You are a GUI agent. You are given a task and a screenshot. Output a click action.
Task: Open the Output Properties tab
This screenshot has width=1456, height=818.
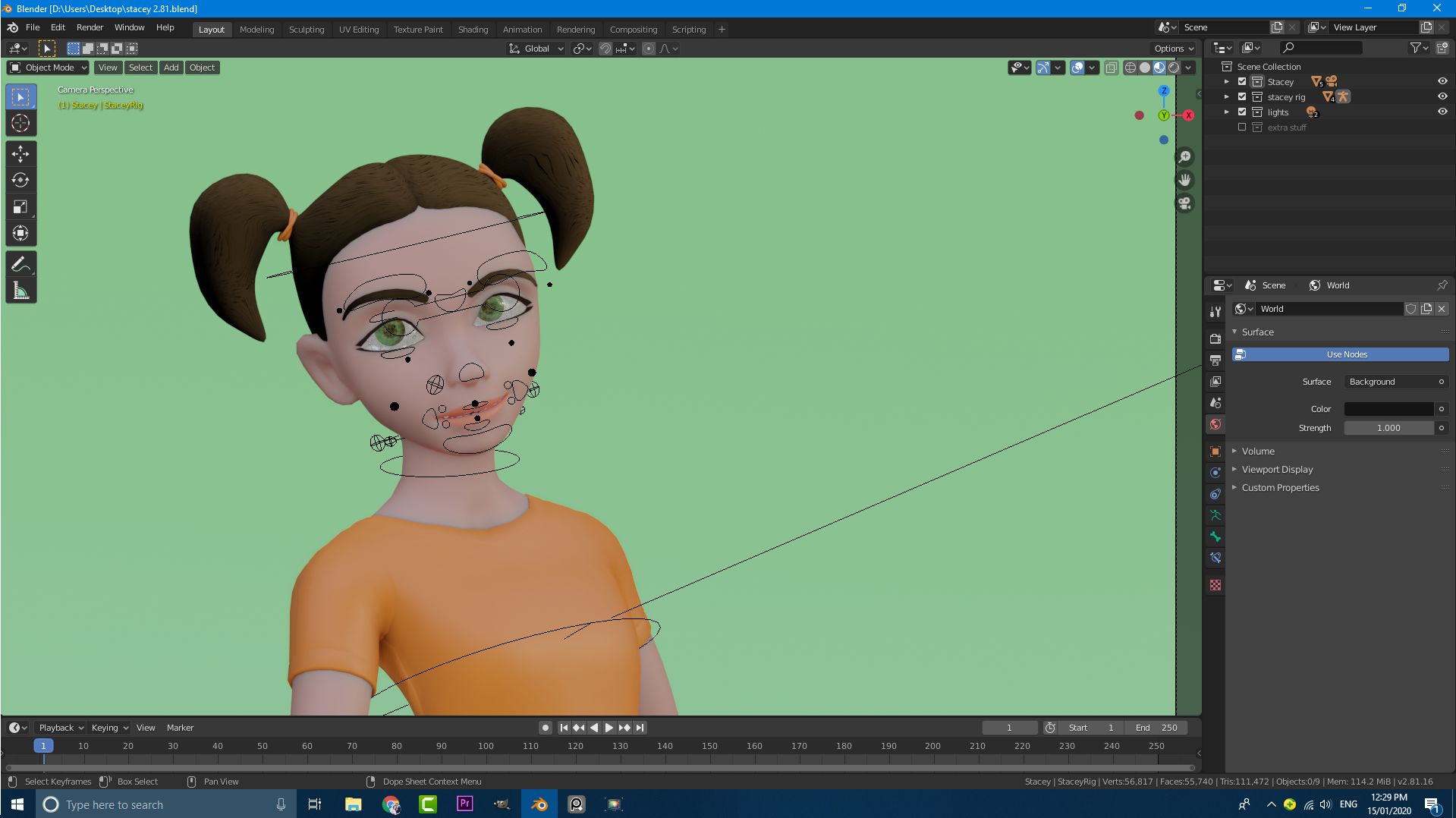tap(1215, 360)
